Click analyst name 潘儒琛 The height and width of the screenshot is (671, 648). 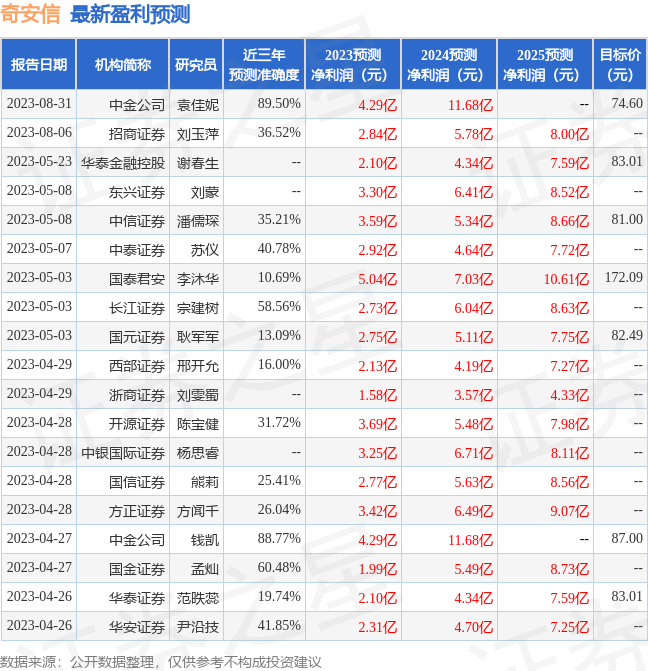click(198, 221)
